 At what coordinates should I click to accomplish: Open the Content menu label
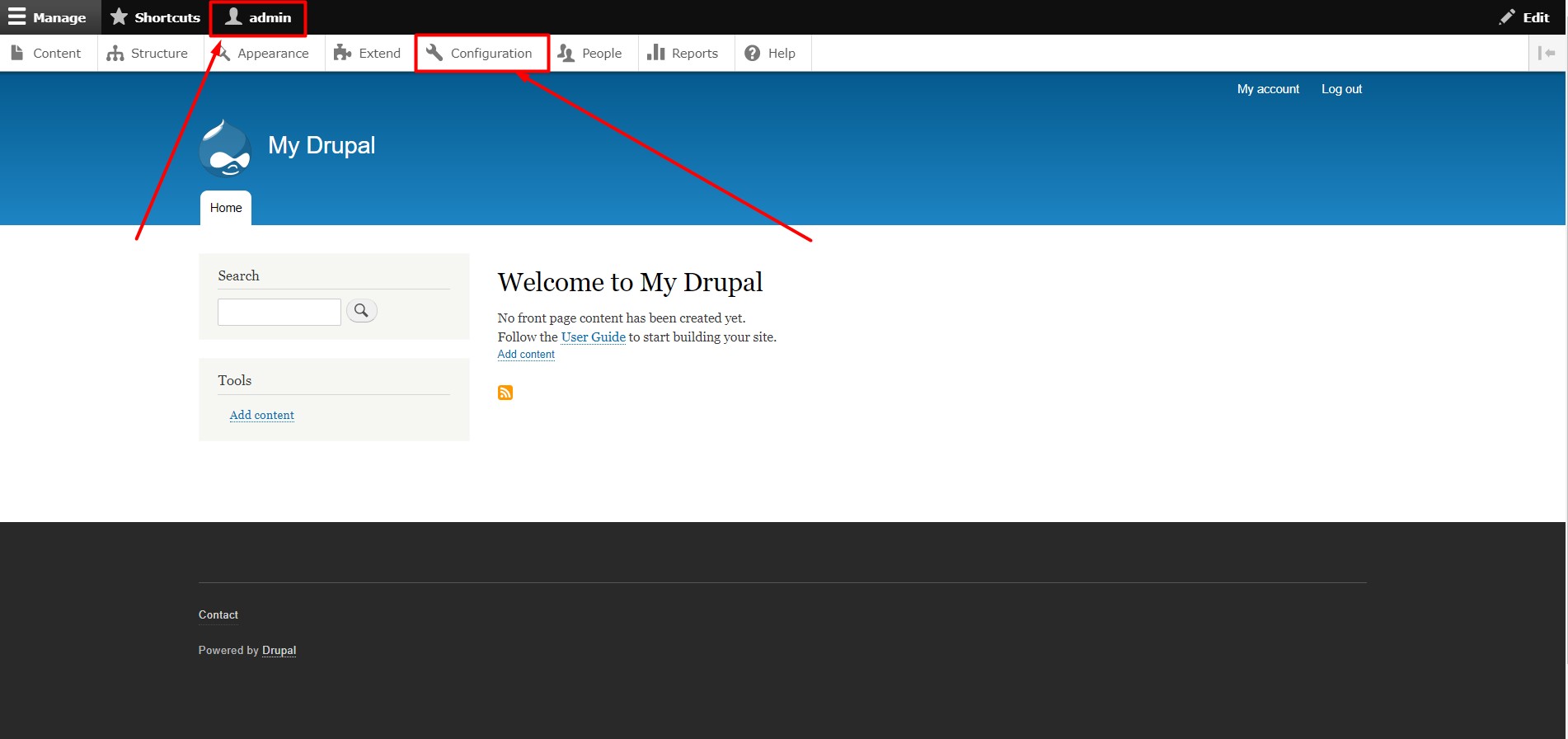[57, 53]
